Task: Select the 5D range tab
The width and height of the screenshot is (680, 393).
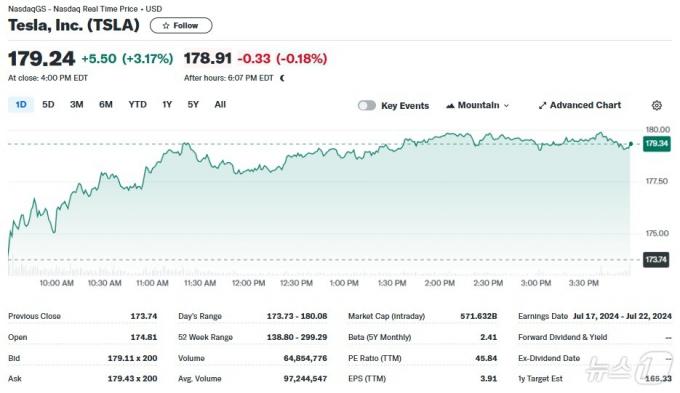Action: pyautogui.click(x=48, y=105)
